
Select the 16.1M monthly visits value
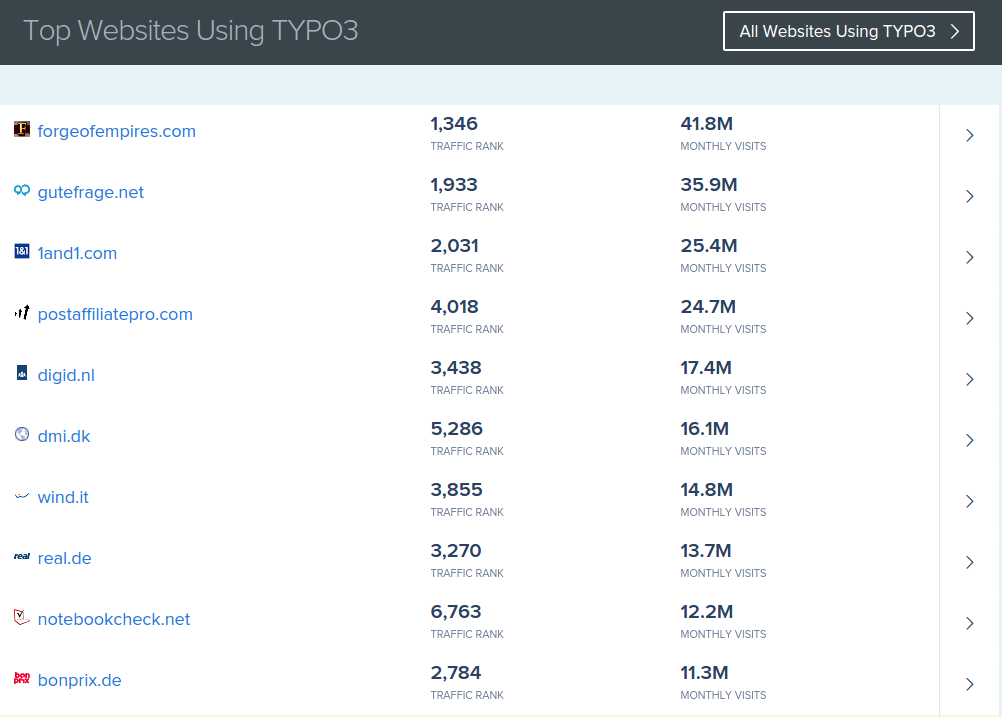704,429
